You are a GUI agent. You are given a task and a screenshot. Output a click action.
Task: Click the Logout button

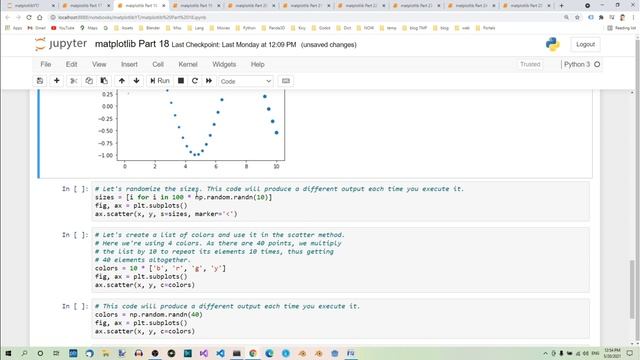[585, 44]
